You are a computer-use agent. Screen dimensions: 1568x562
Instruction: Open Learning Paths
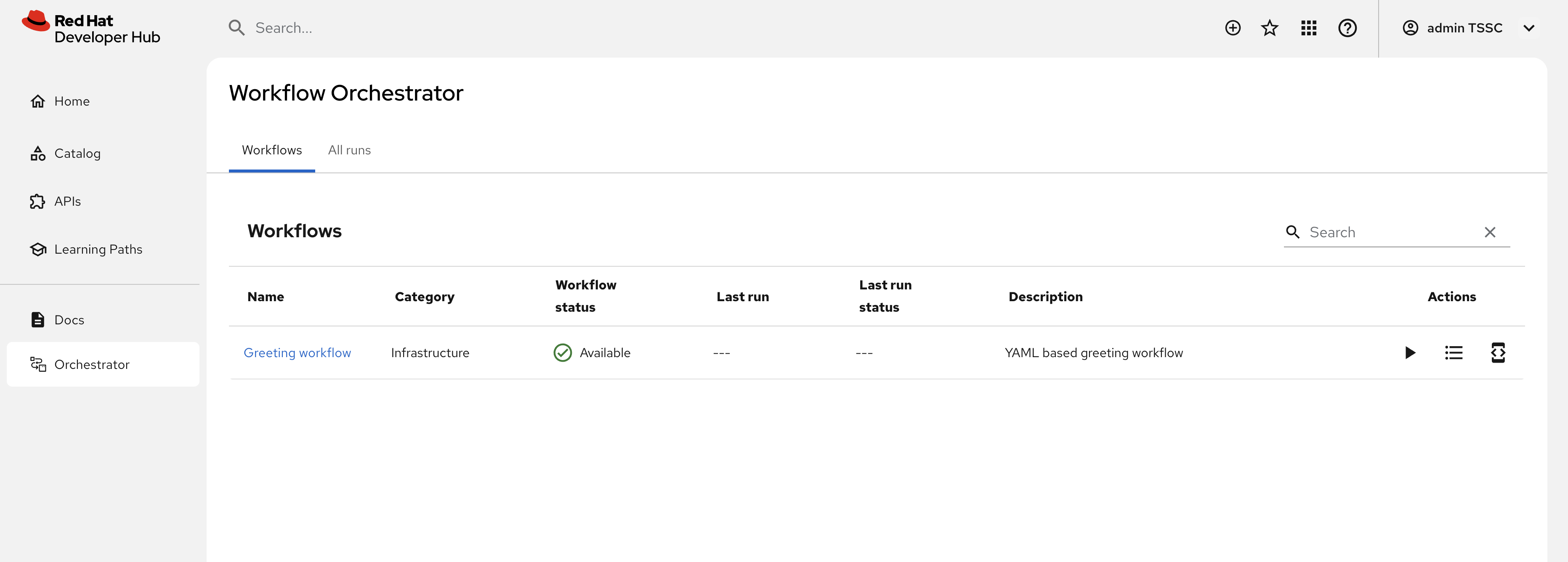[x=98, y=249]
